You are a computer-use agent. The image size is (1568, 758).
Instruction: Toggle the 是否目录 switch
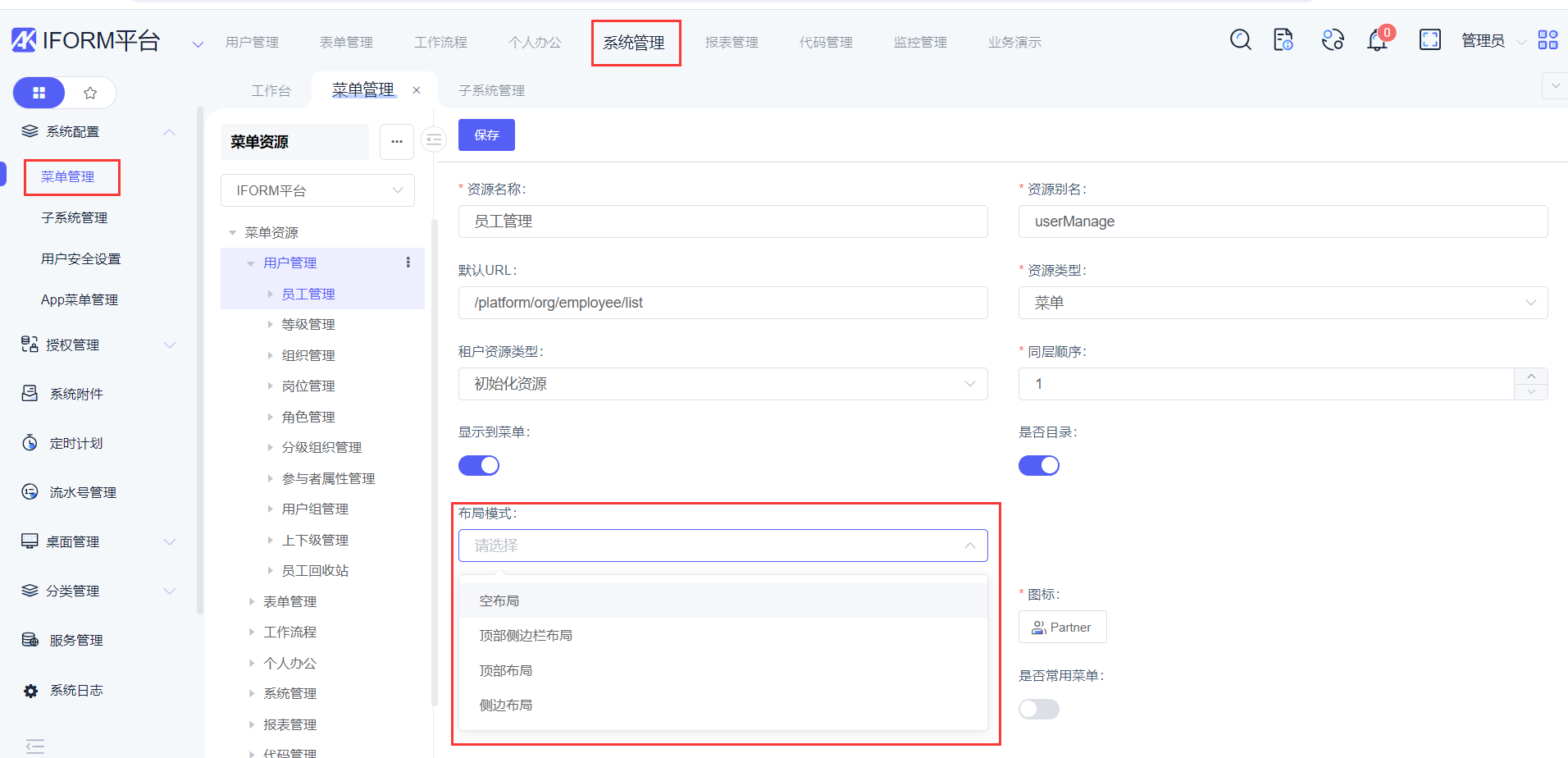point(1038,466)
